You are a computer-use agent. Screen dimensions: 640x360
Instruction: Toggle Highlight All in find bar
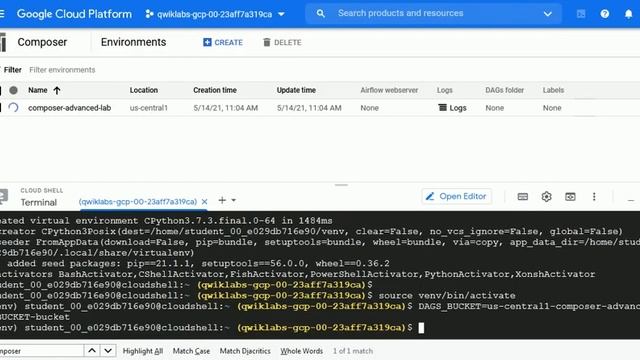142,351
